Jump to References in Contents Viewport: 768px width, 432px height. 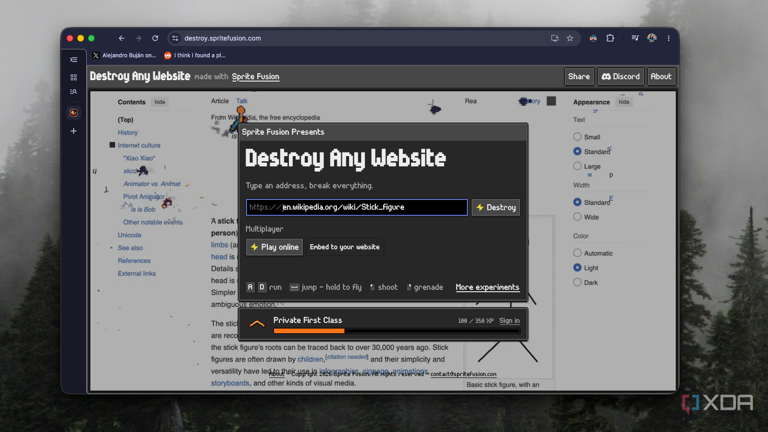click(x=134, y=261)
